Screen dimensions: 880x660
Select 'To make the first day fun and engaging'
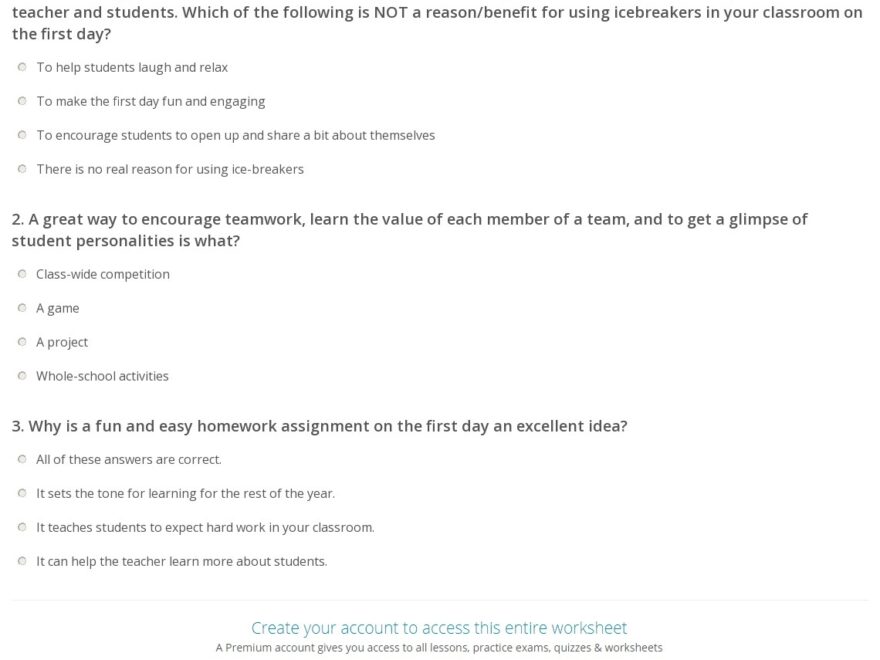pos(21,100)
